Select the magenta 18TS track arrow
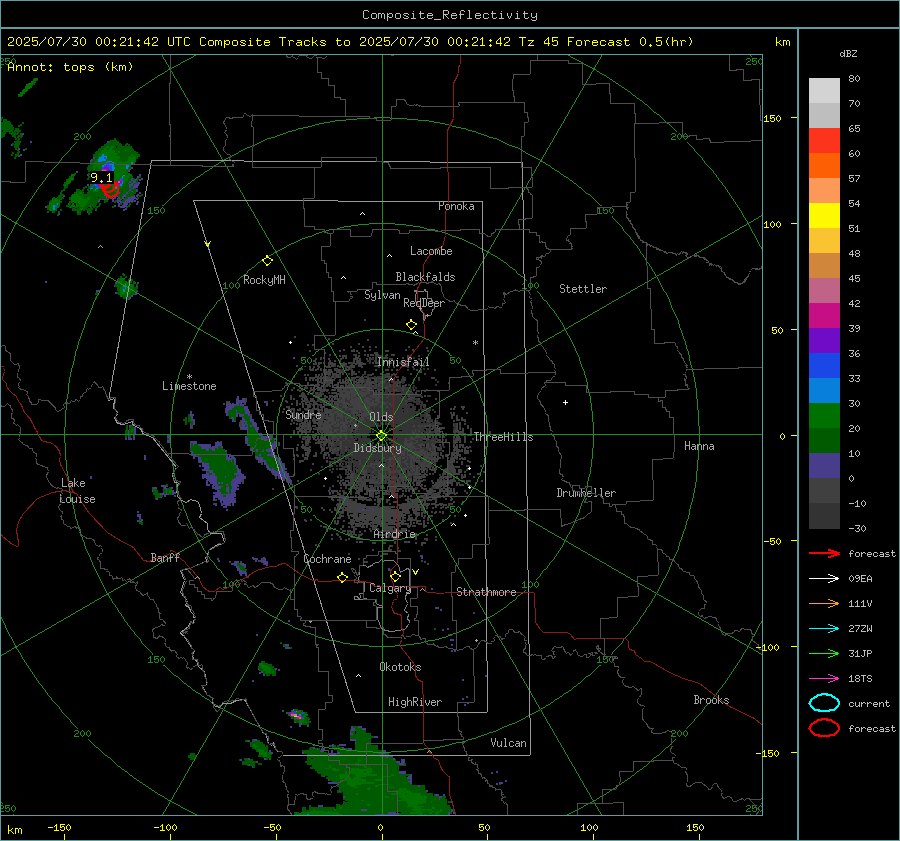This screenshot has width=900, height=841. click(824, 679)
